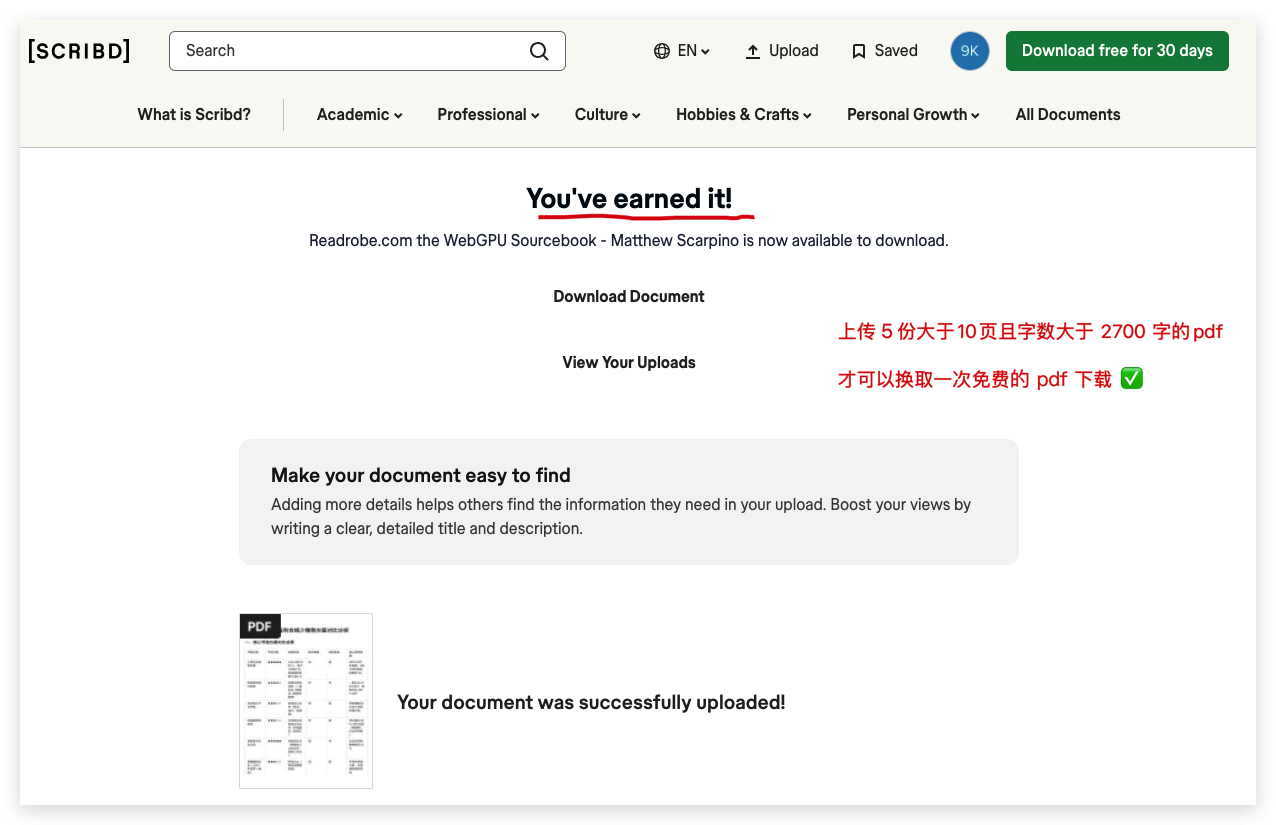Open What is Scribd? page
The image size is (1276, 825).
(x=194, y=115)
